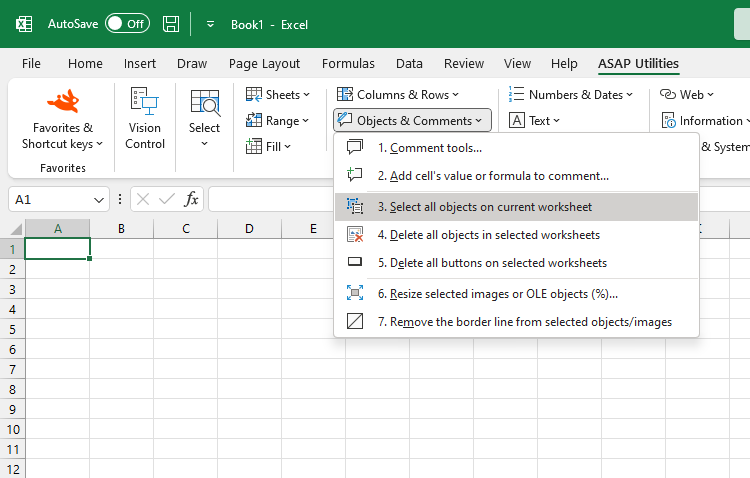Switch to the Insert tab
The height and width of the screenshot is (478, 750).
[140, 64]
